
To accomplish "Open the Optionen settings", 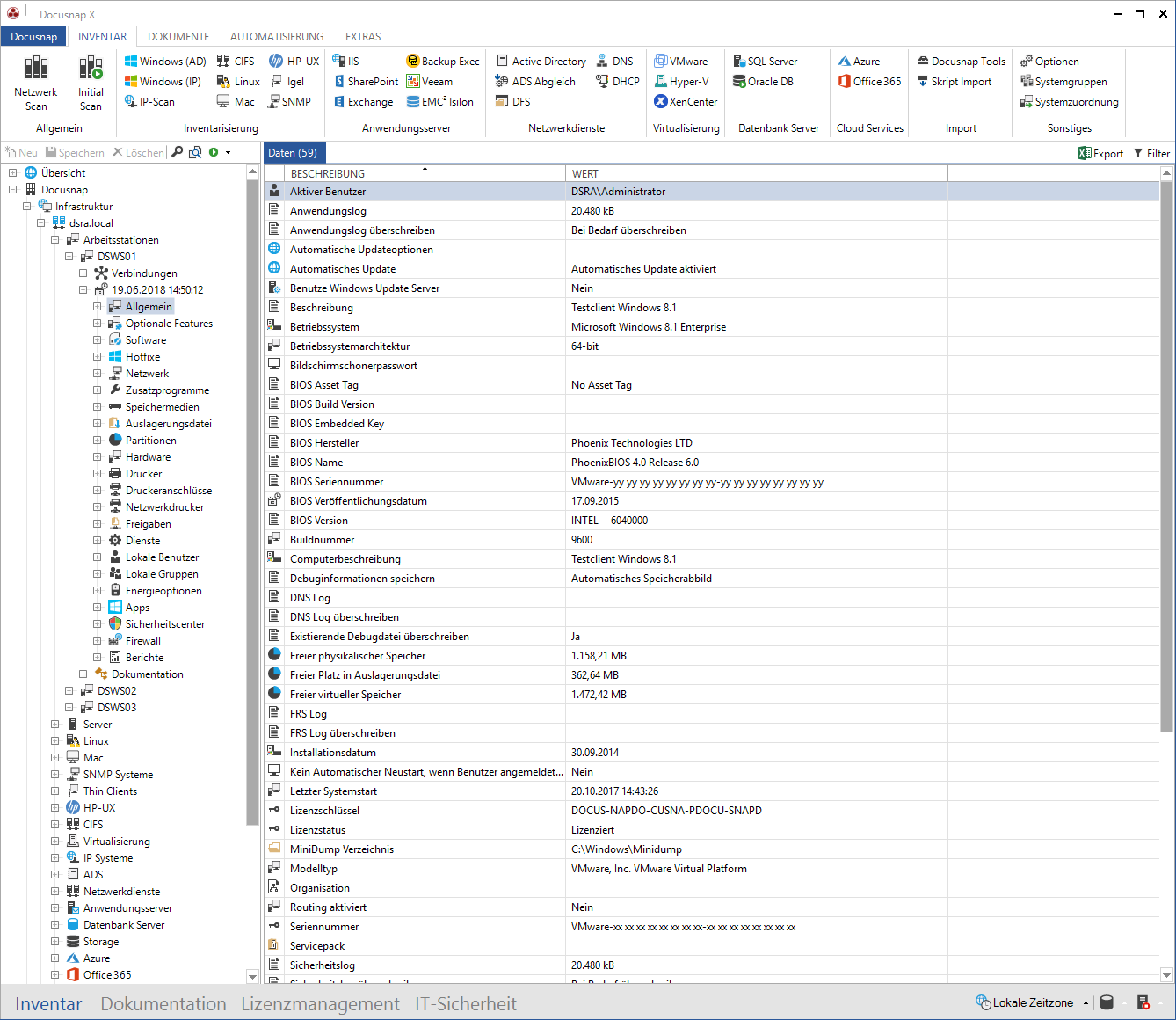I will (x=1049, y=61).
